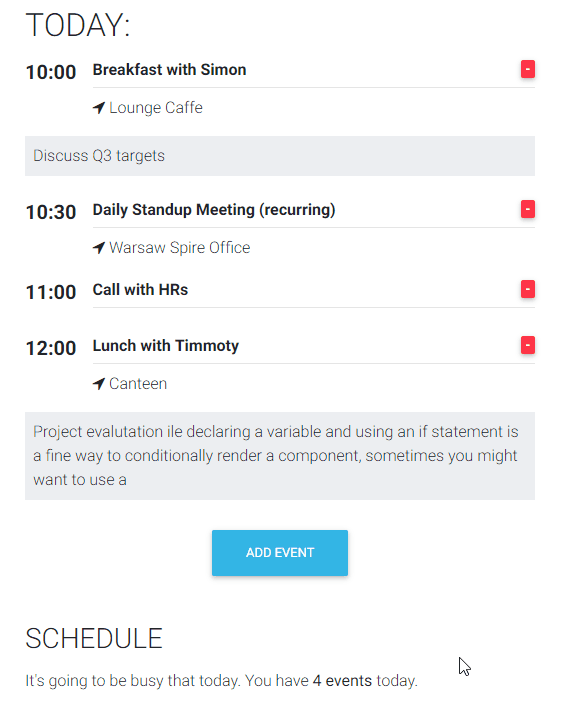Screen dimensions: 572x701
Task: Open the Breakfast with Simon title
Action: click(x=169, y=70)
